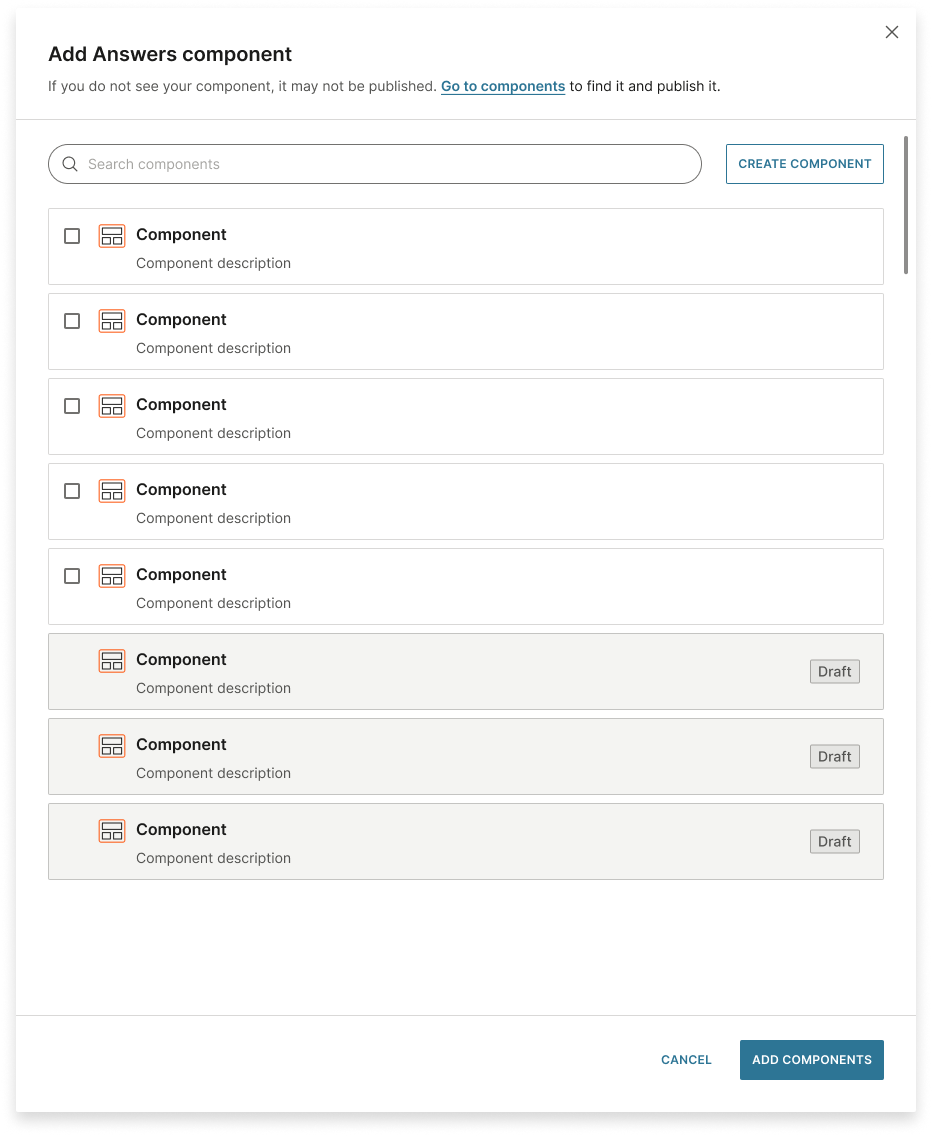Click the component icon in the fourth row
The height and width of the screenshot is (1136, 932).
tap(112, 491)
